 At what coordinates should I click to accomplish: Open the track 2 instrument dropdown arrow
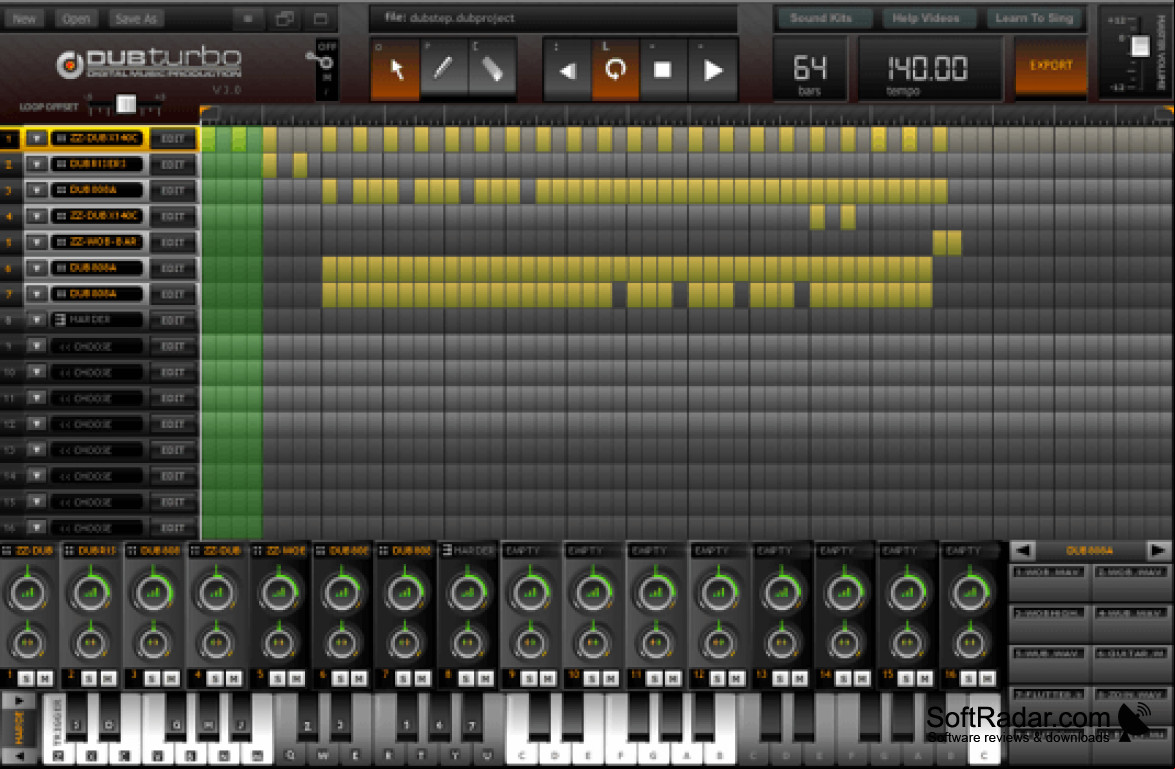click(36, 164)
